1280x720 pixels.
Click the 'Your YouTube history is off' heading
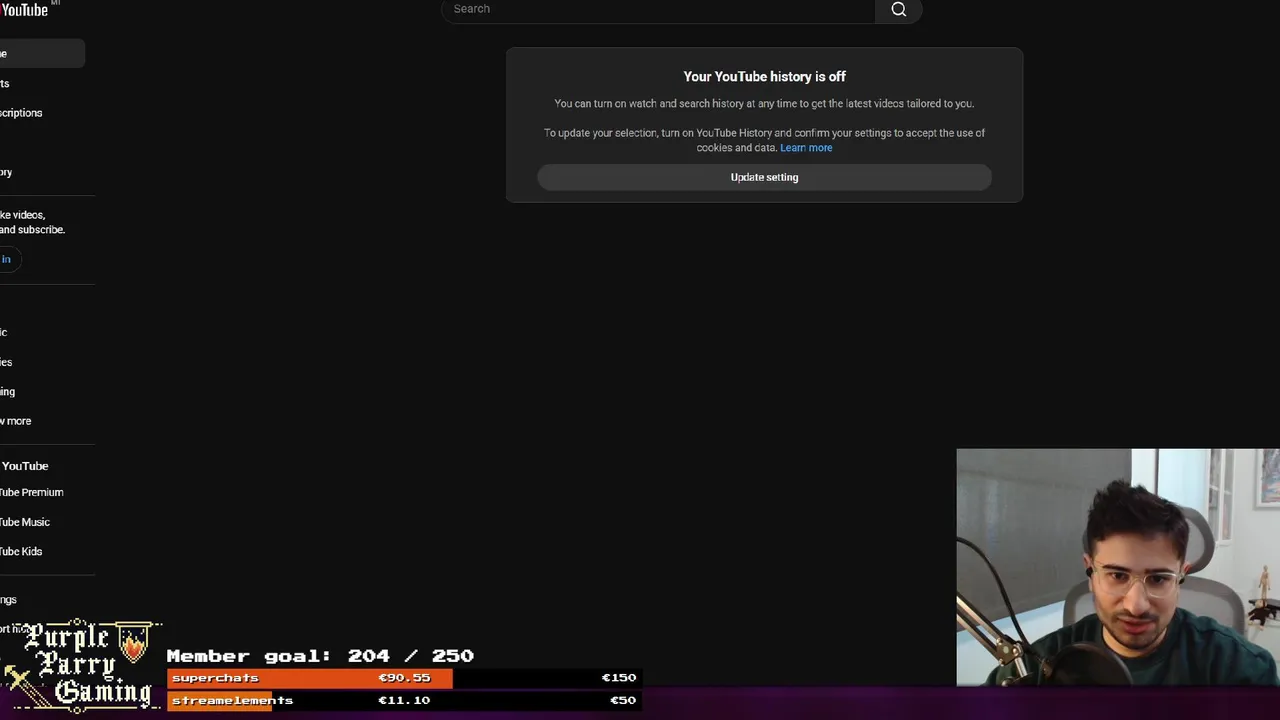764,77
